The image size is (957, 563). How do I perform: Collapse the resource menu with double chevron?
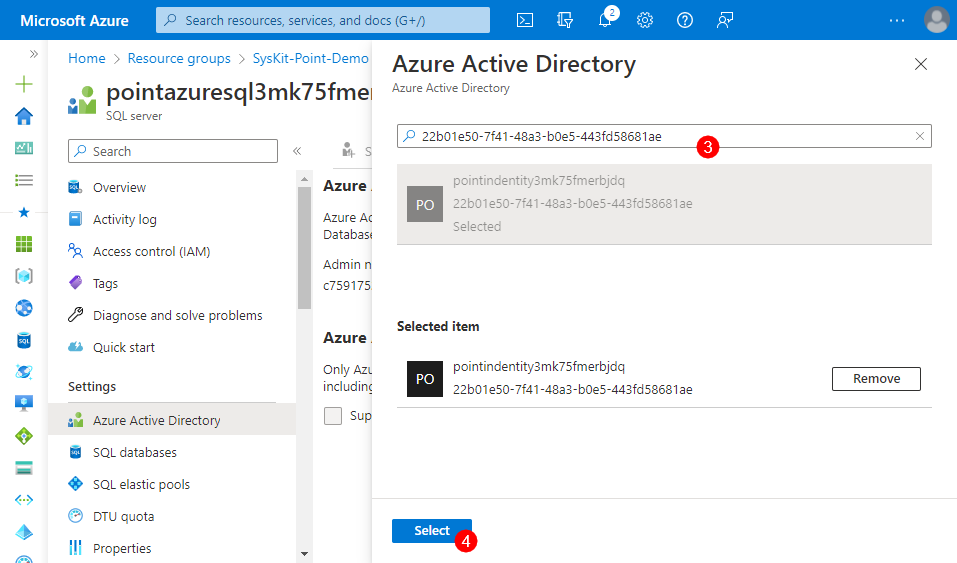tap(297, 151)
